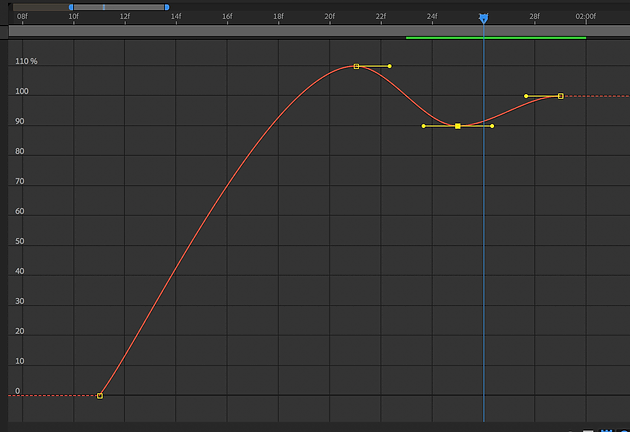Jump to 28f on the time ruler
630x432 pixels.
[x=534, y=16]
